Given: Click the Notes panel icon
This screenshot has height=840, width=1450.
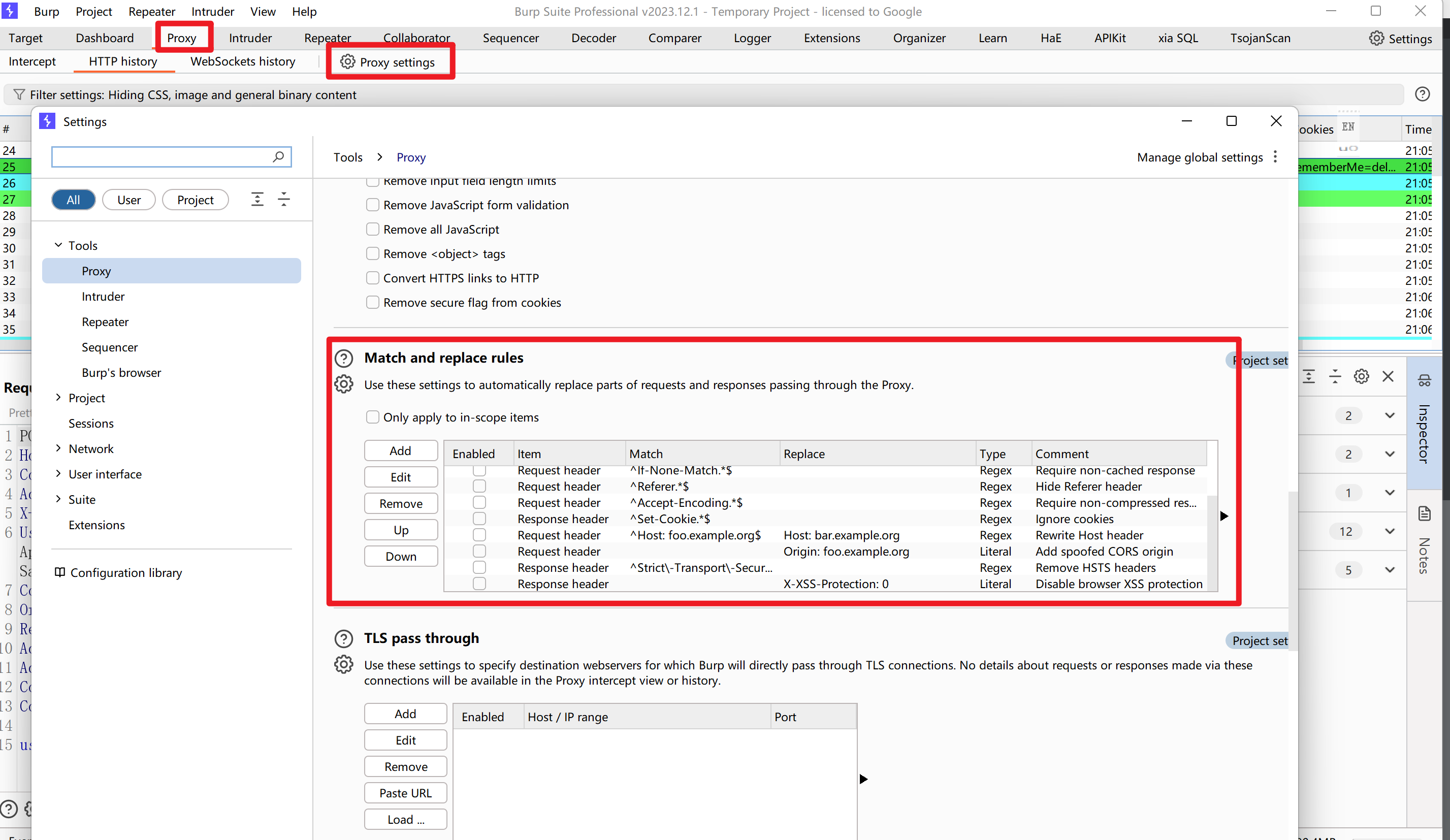Looking at the screenshot, I should 1424,513.
